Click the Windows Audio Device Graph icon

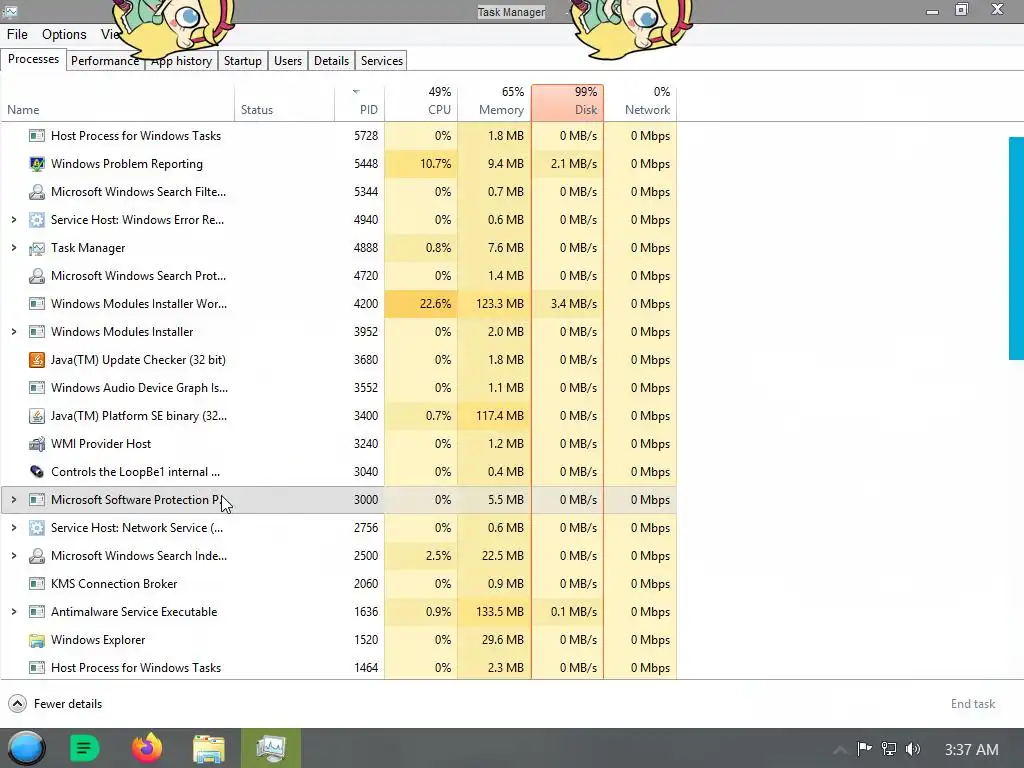point(37,388)
